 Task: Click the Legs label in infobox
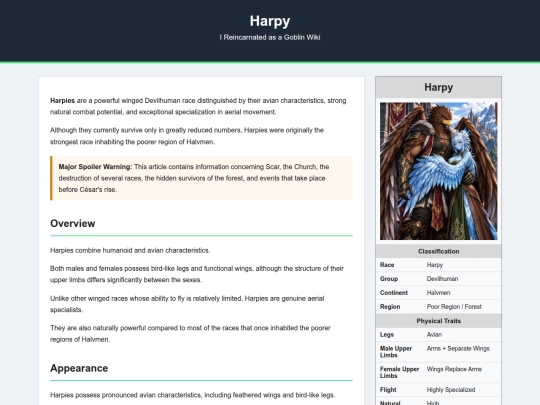tap(387, 334)
